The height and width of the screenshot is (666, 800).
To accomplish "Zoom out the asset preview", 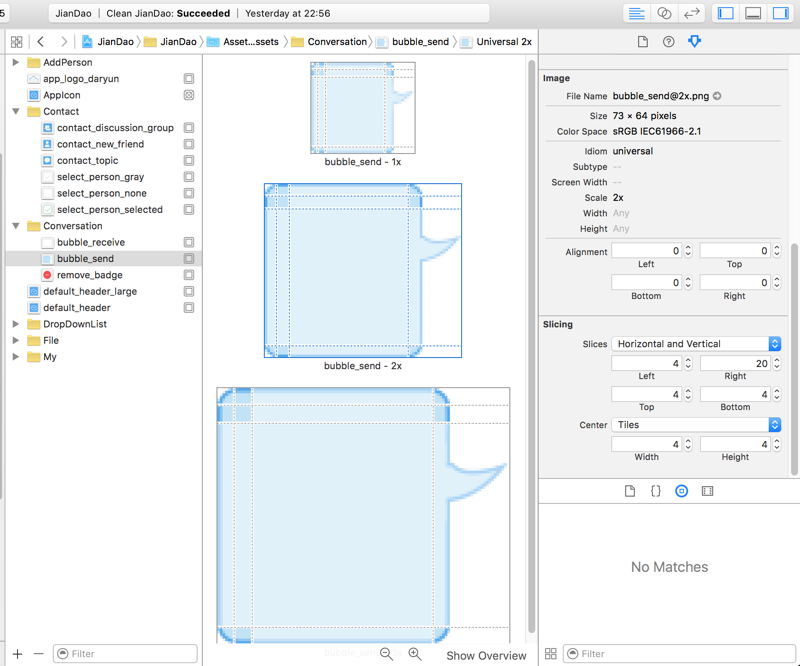I will pyautogui.click(x=387, y=654).
